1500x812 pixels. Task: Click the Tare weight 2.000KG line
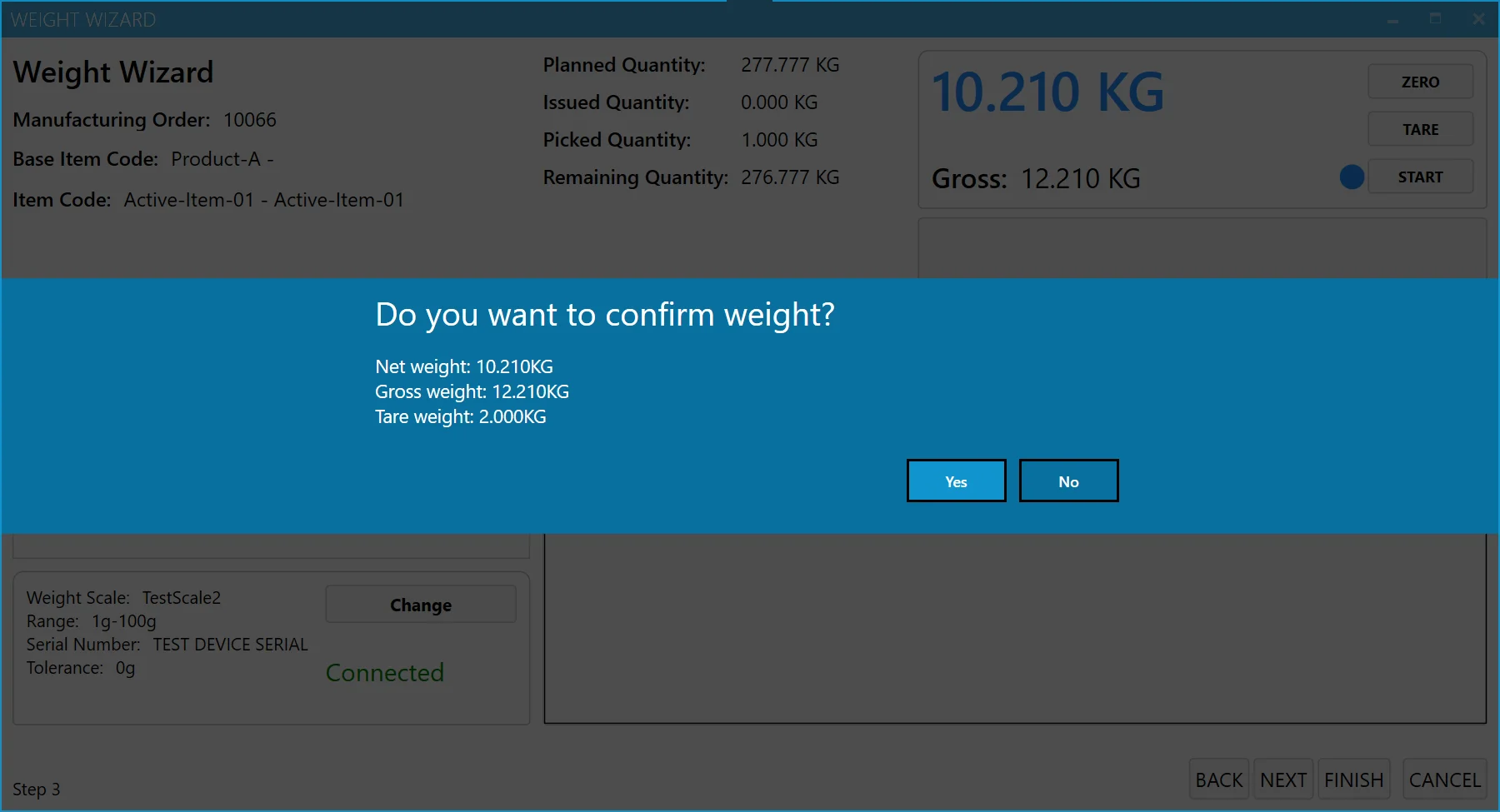tap(459, 416)
